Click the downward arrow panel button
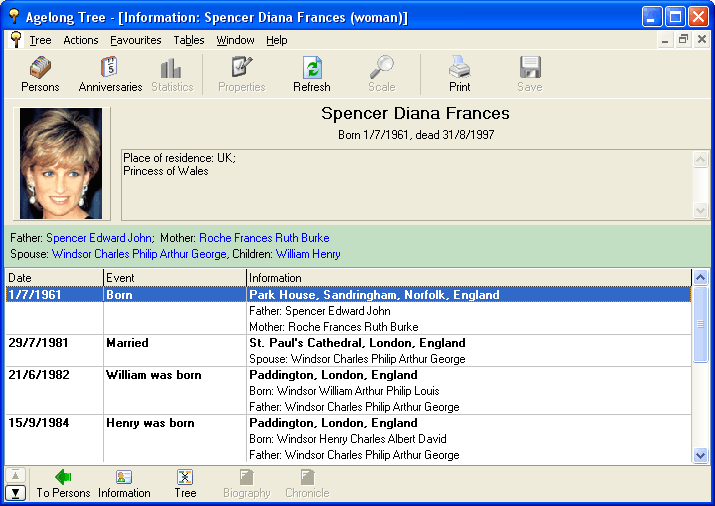This screenshot has width=715, height=506. (16, 493)
